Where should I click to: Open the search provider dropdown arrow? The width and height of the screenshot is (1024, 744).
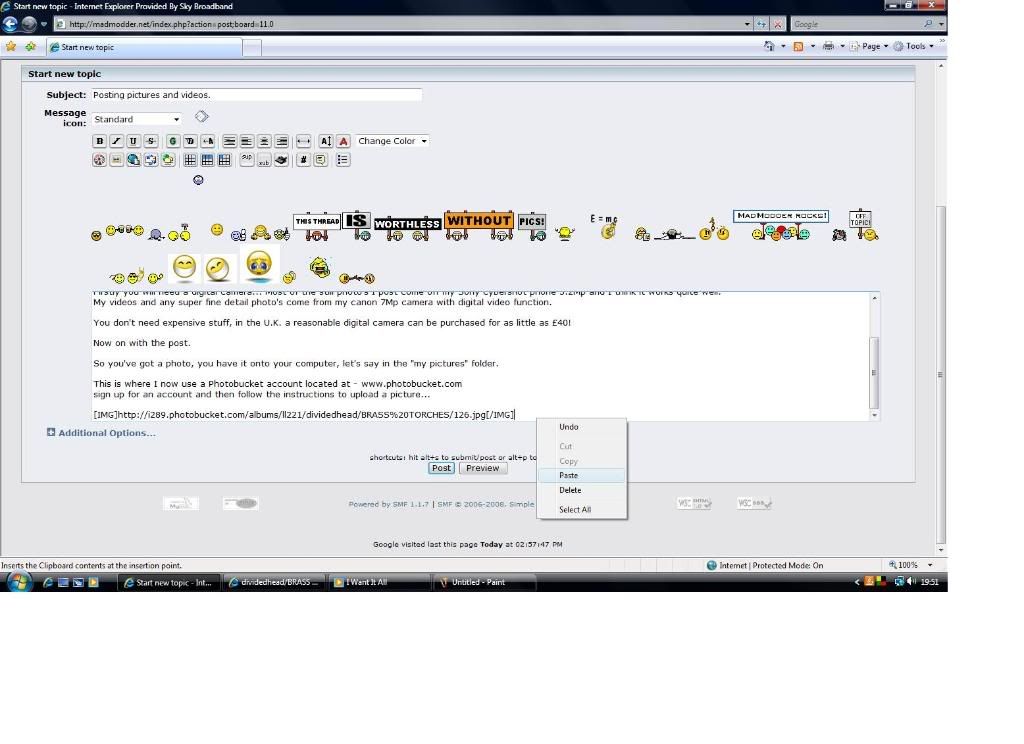[941, 24]
